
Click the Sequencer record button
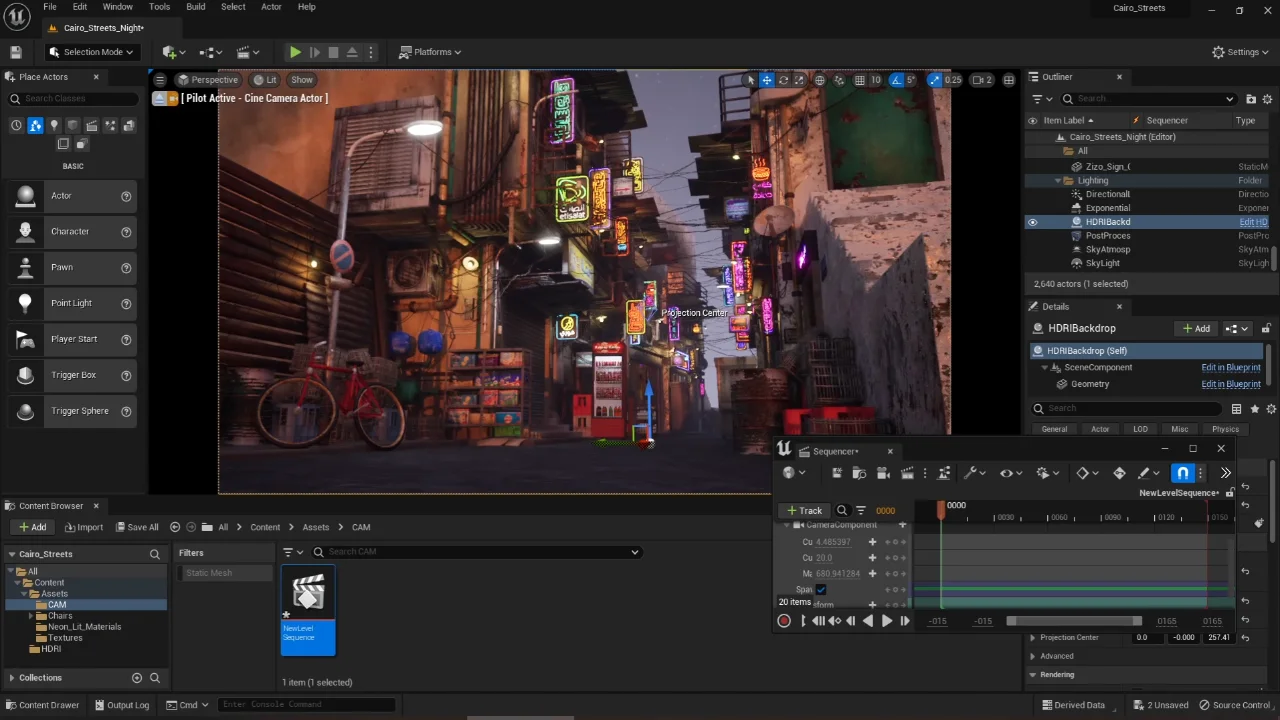[x=784, y=621]
